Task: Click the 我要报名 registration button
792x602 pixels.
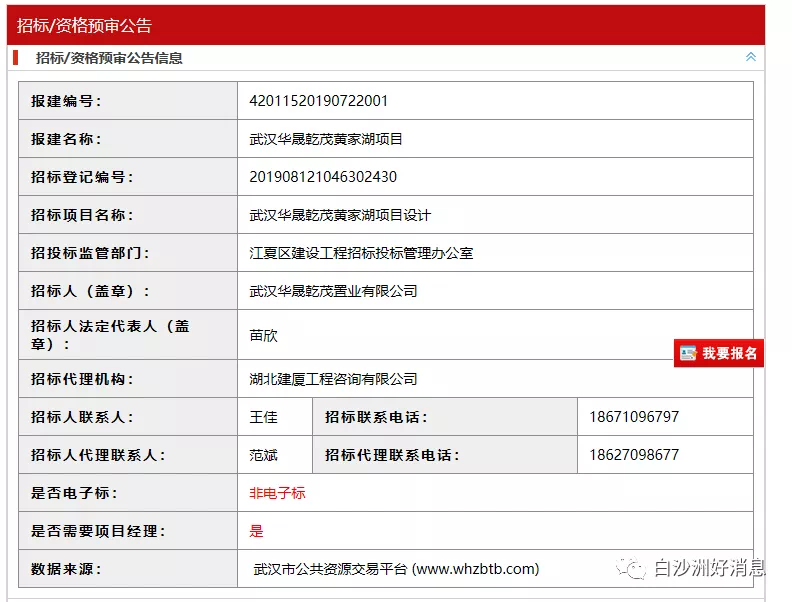Action: (x=718, y=353)
